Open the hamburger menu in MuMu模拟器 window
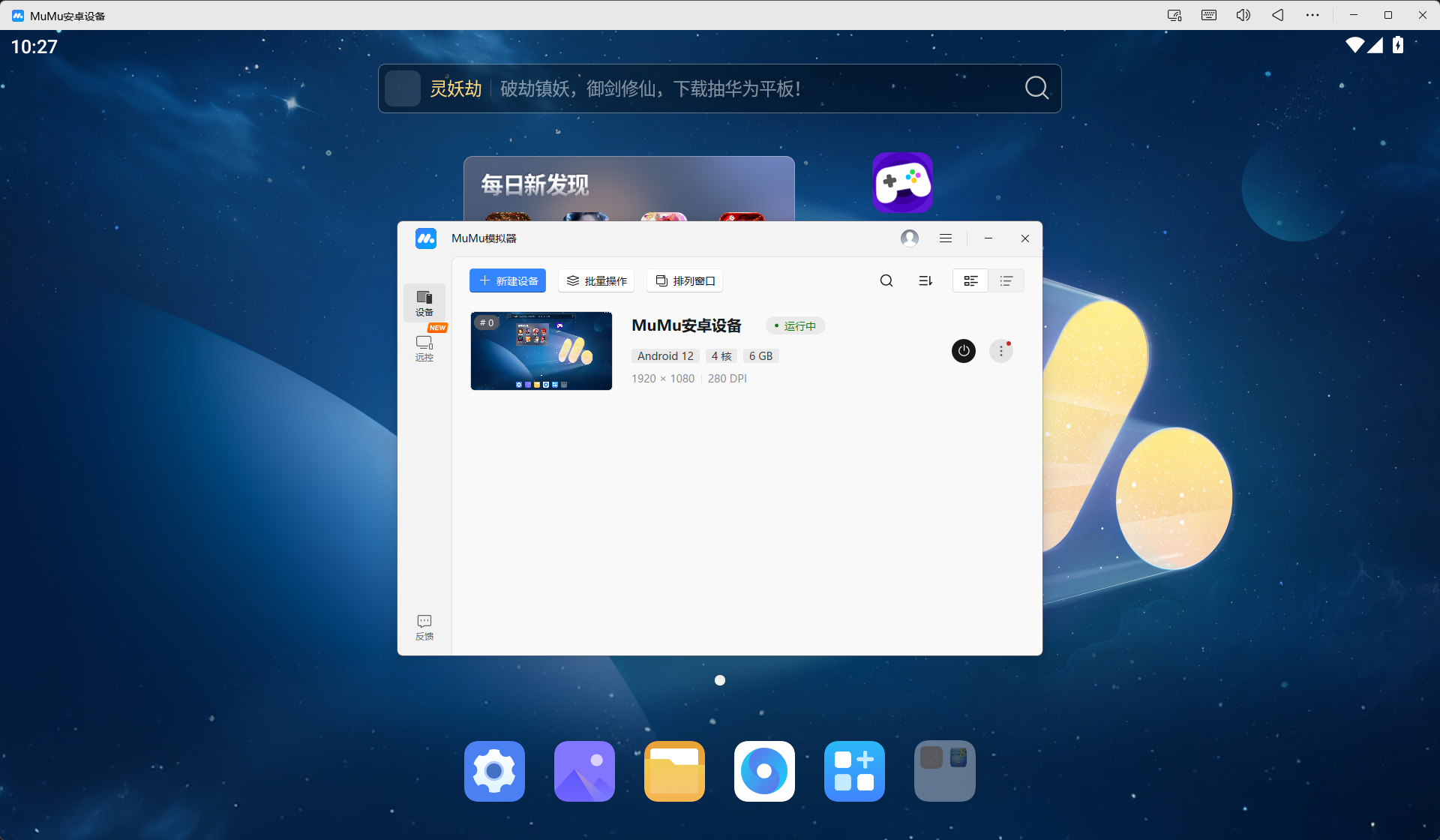Image resolution: width=1440 pixels, height=840 pixels. click(x=945, y=238)
